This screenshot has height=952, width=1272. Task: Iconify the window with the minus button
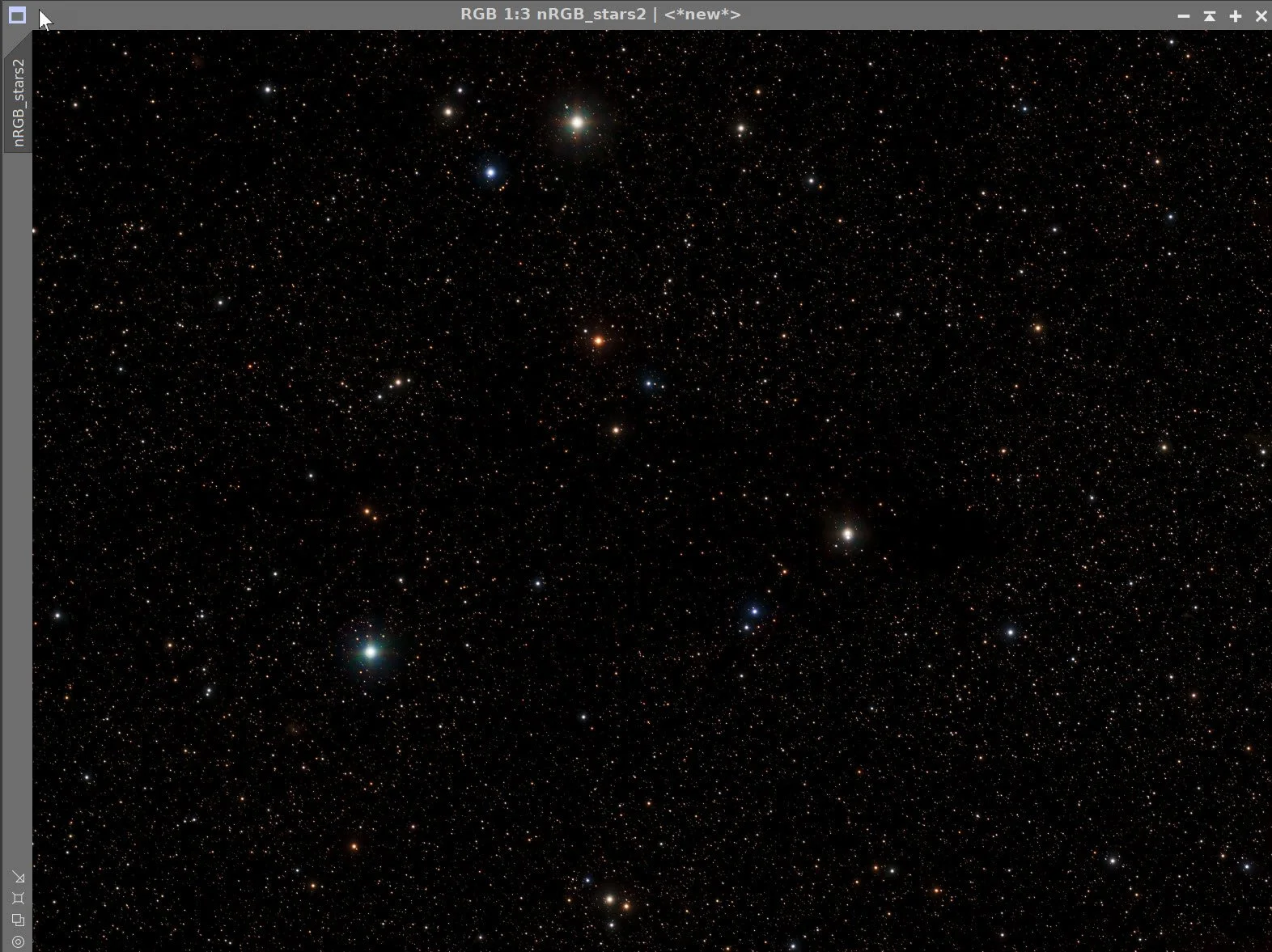coord(1184,15)
